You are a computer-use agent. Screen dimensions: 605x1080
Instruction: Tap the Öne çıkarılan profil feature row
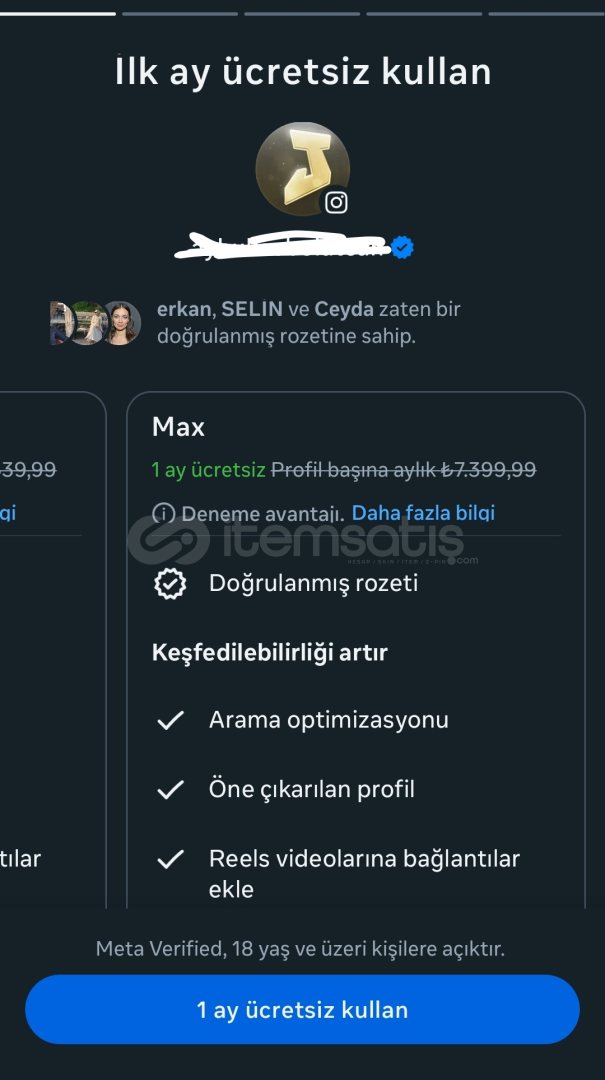pos(311,790)
